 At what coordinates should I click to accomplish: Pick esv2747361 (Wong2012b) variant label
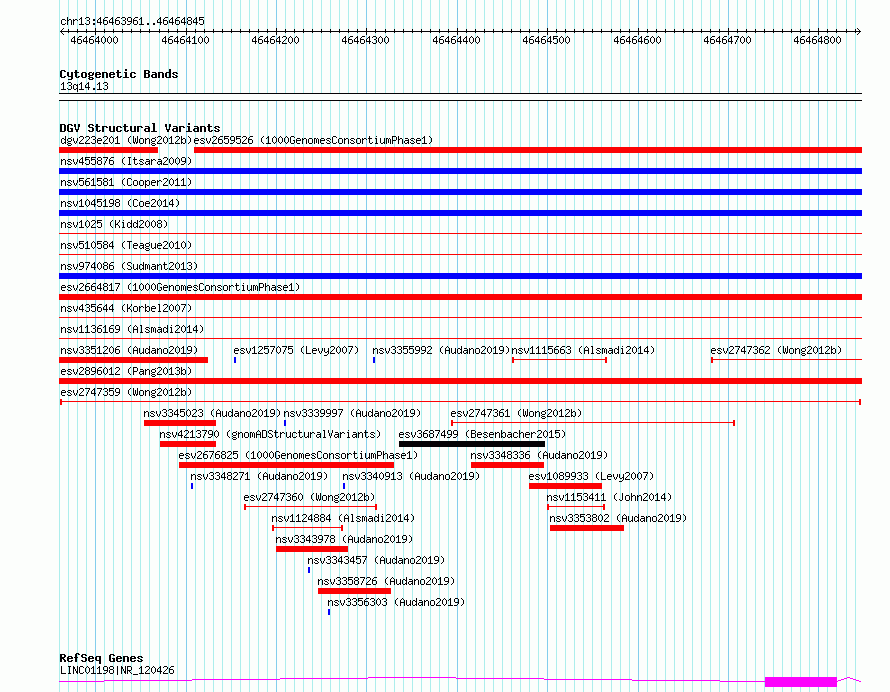pos(517,413)
